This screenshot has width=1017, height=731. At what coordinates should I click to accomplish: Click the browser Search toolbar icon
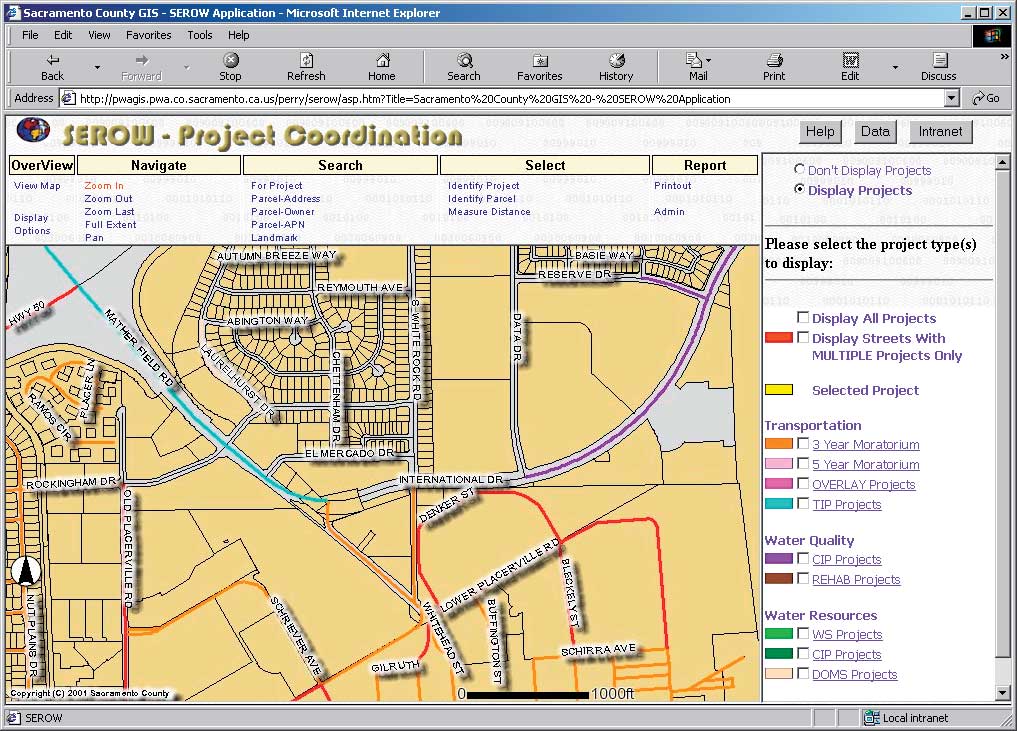tap(464, 61)
